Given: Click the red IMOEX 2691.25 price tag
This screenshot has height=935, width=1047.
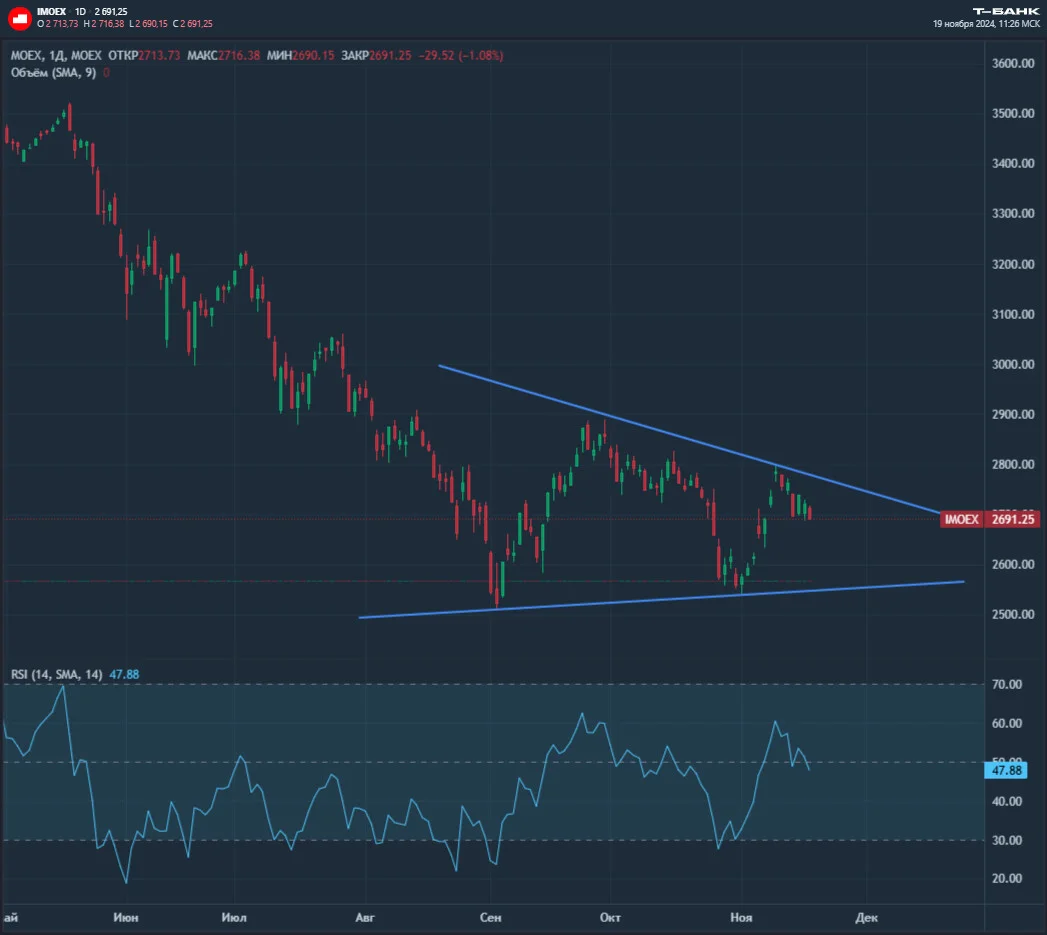Looking at the screenshot, I should coord(989,520).
